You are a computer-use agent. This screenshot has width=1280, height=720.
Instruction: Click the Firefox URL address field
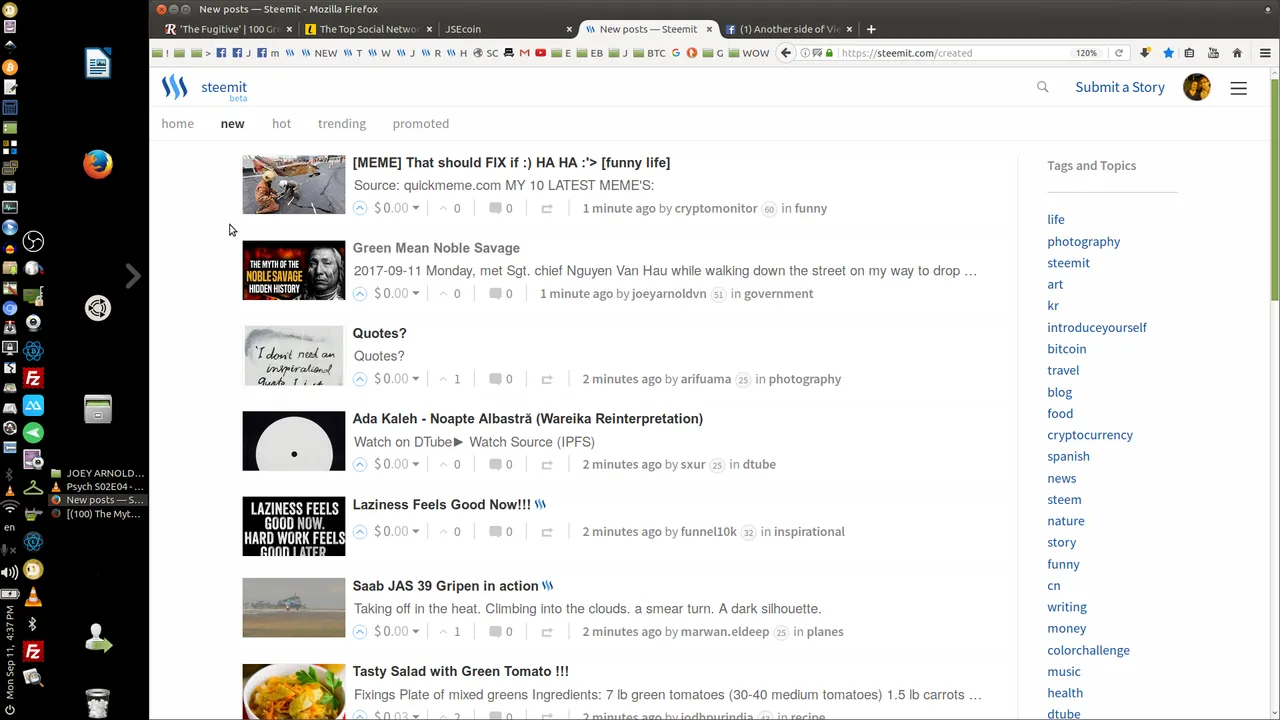pos(950,53)
